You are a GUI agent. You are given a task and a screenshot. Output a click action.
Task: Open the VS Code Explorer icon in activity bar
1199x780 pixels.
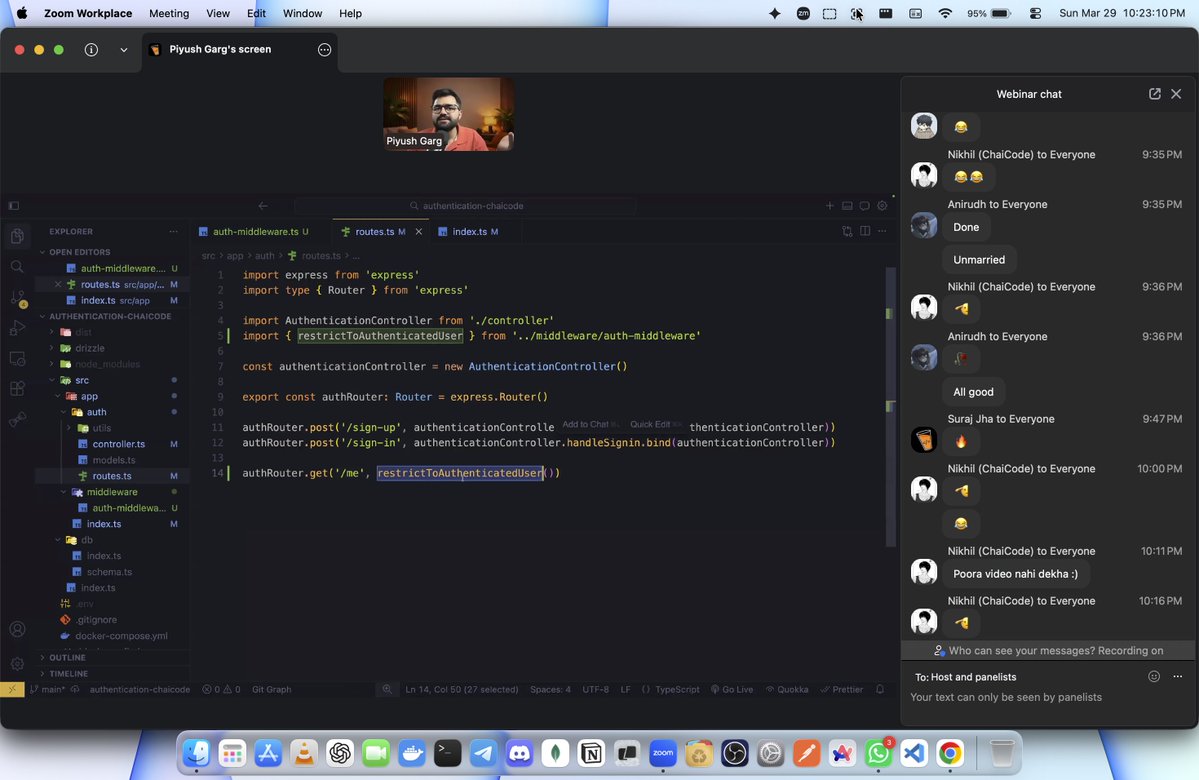click(x=17, y=236)
